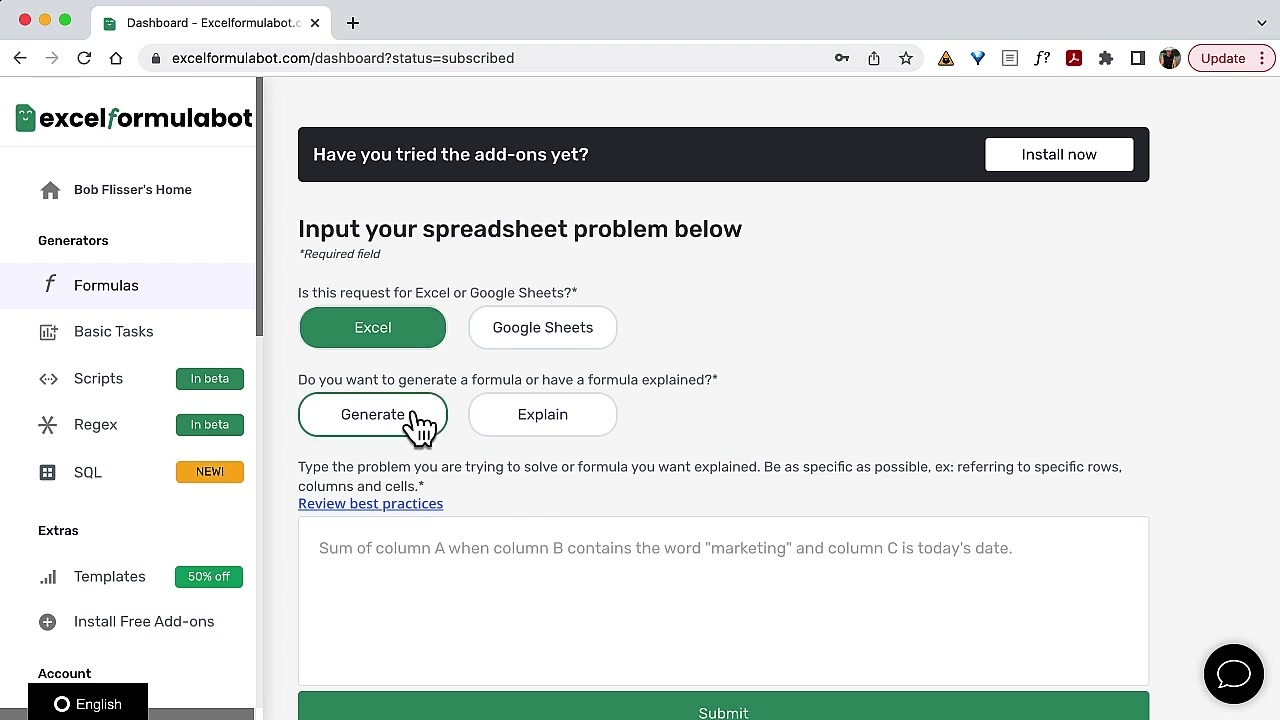1280x720 pixels.
Task: Click into the problem description text area
Action: pyautogui.click(x=723, y=601)
